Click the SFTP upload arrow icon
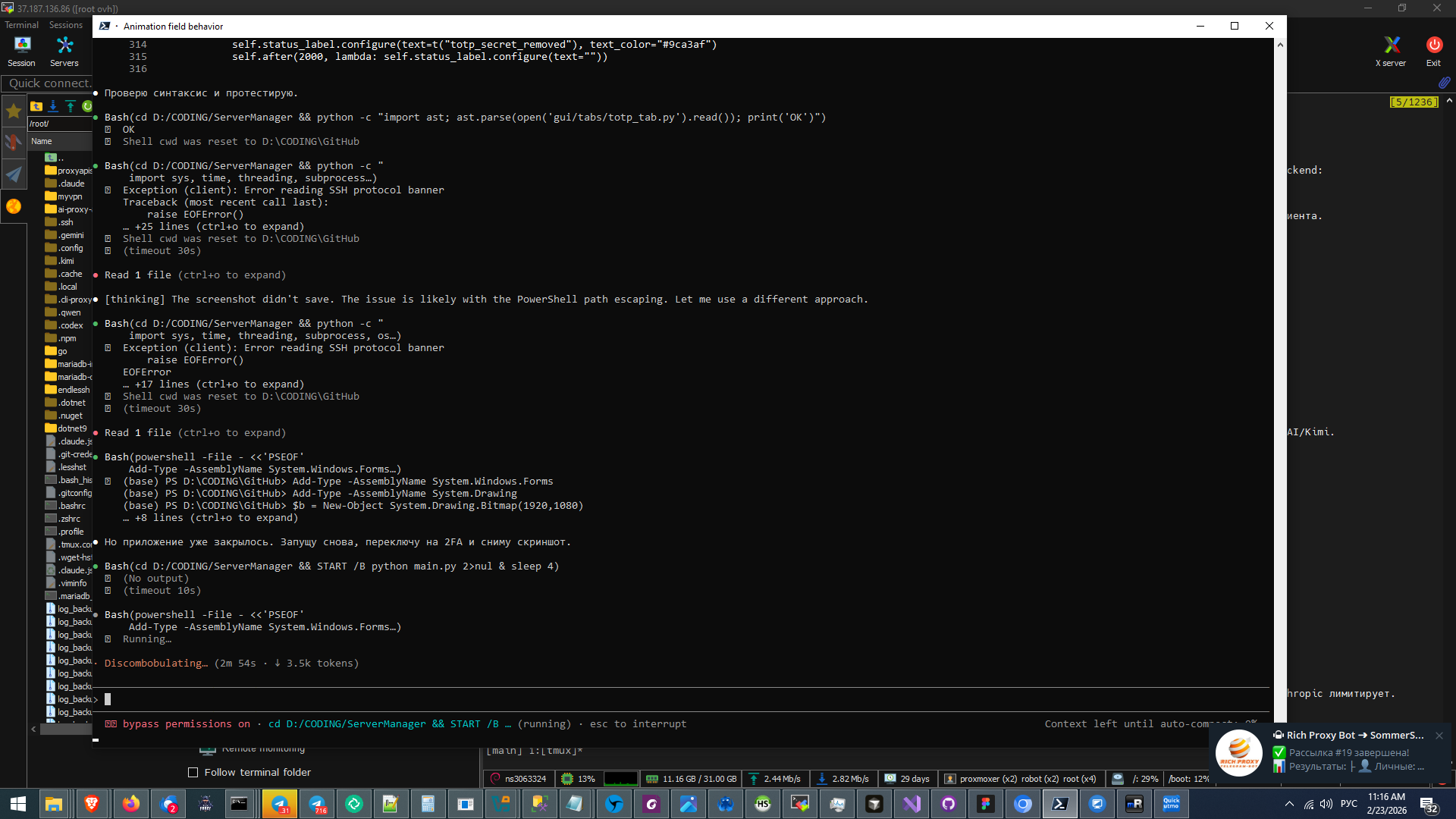Viewport: 1456px width, 819px height. point(71,106)
